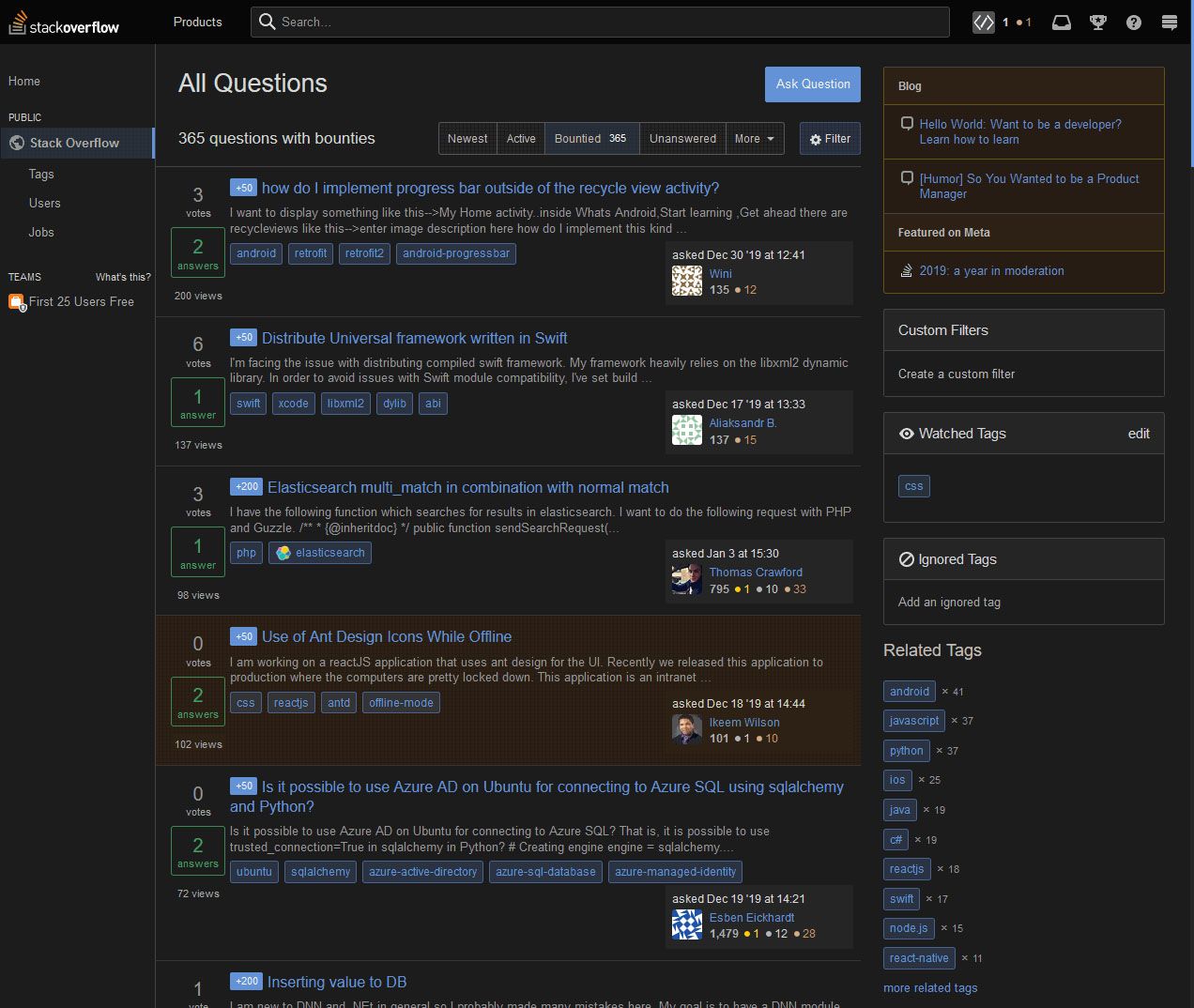Open the More sort dropdown
The height and width of the screenshot is (1008, 1194).
[x=755, y=138]
